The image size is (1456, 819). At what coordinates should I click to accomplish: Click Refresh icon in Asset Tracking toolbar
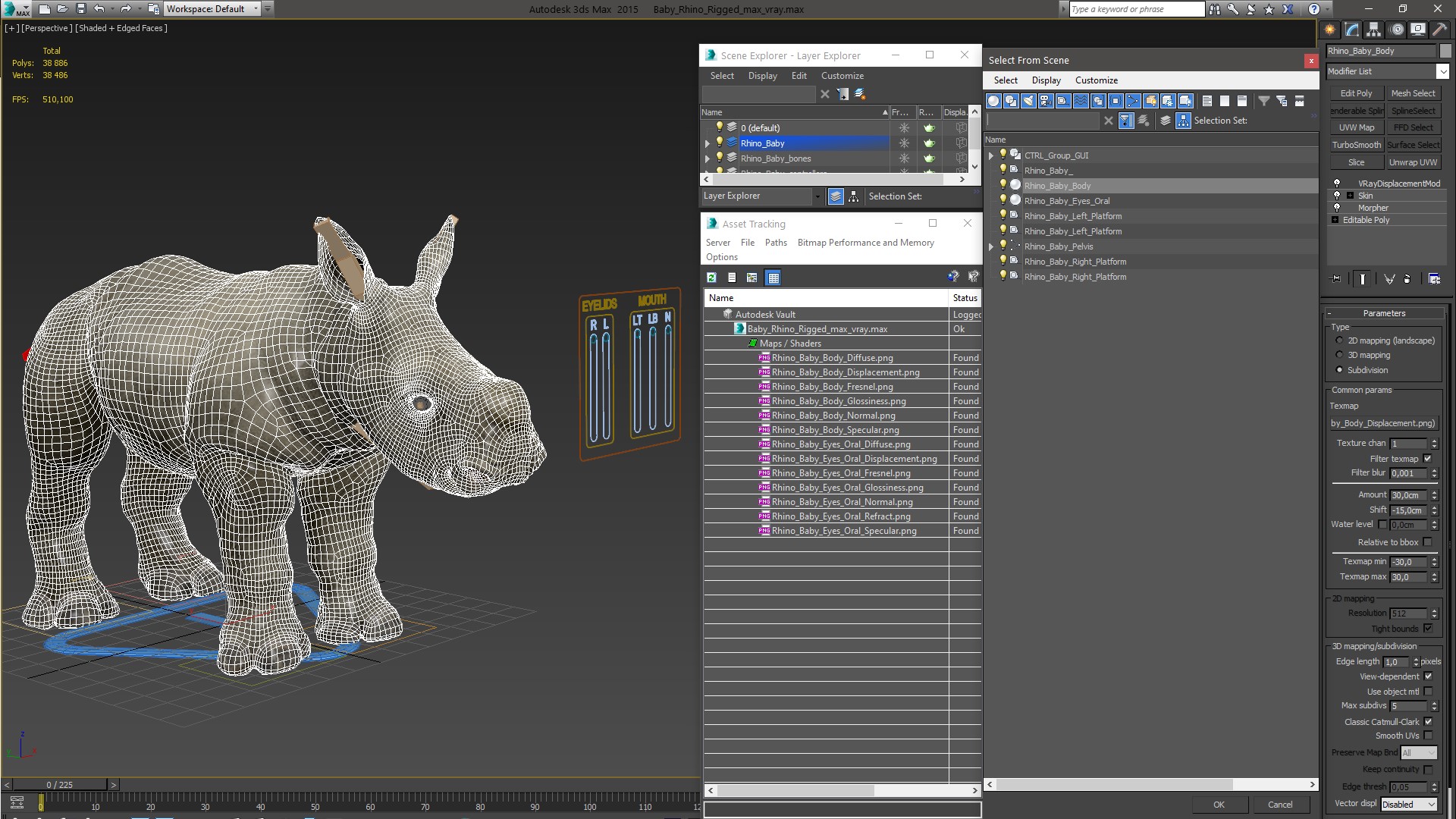click(x=711, y=278)
